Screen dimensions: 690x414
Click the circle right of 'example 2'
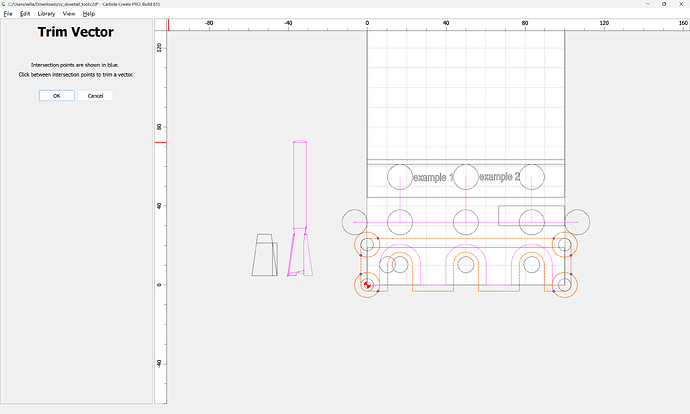(x=532, y=177)
